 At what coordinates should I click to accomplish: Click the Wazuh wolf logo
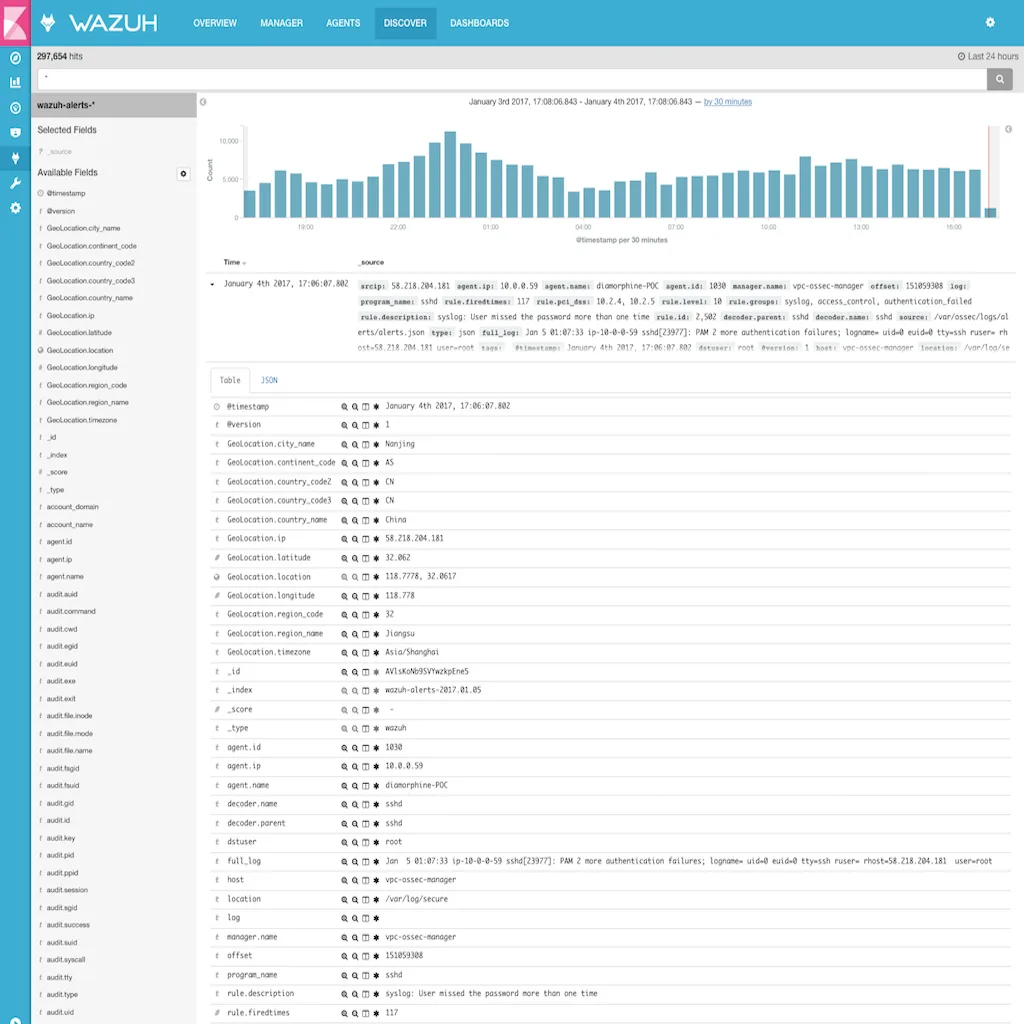pos(48,23)
